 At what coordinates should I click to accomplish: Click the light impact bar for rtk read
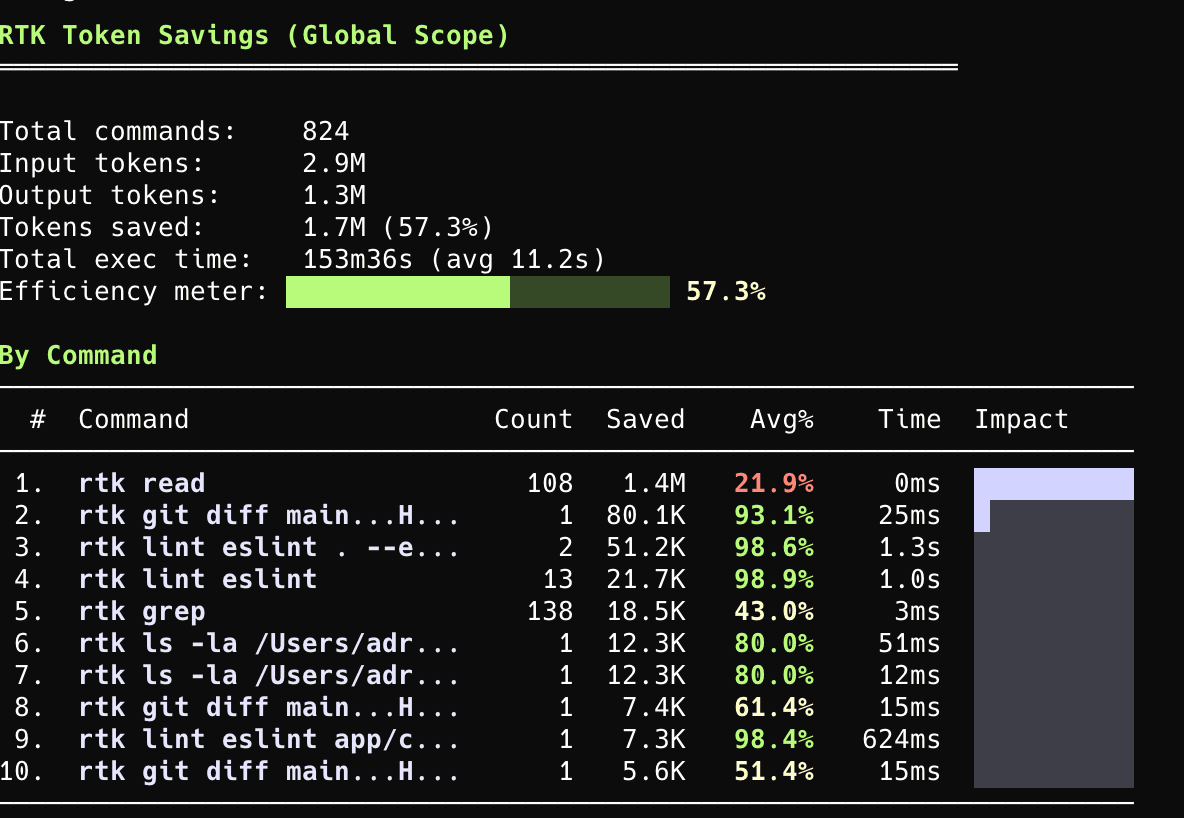coord(1054,484)
